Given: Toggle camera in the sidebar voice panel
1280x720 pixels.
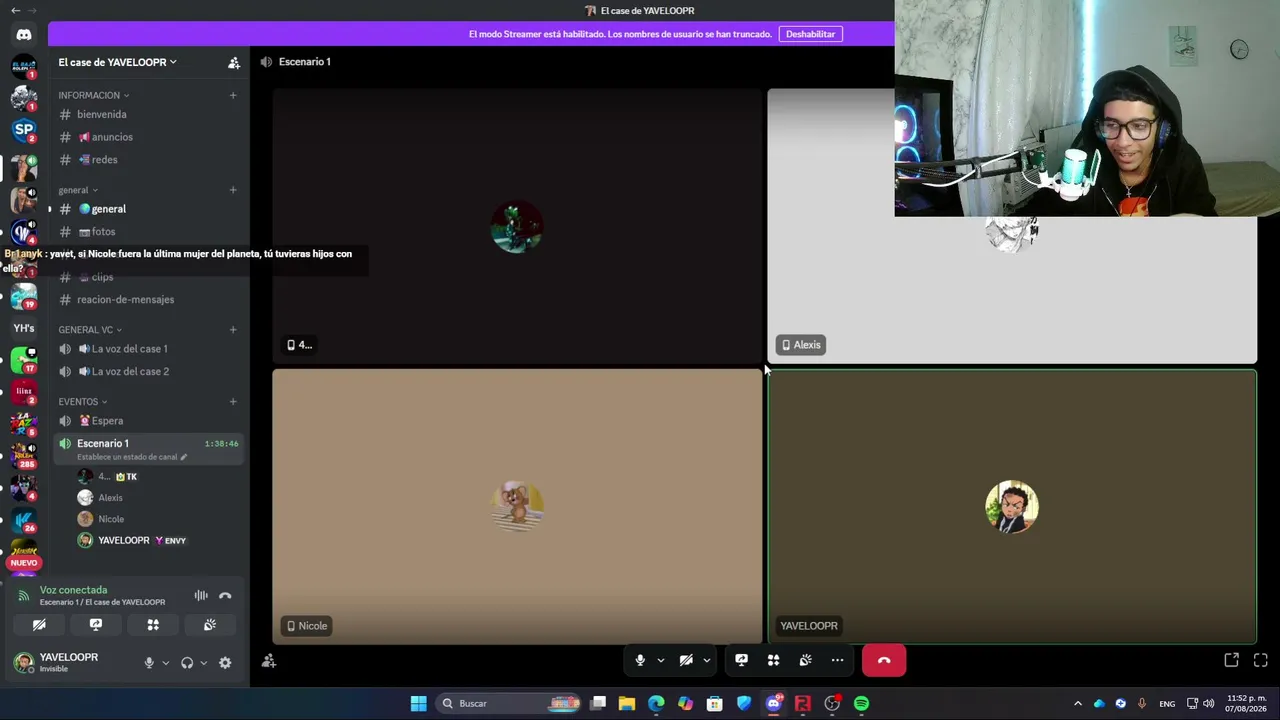Looking at the screenshot, I should 39,625.
